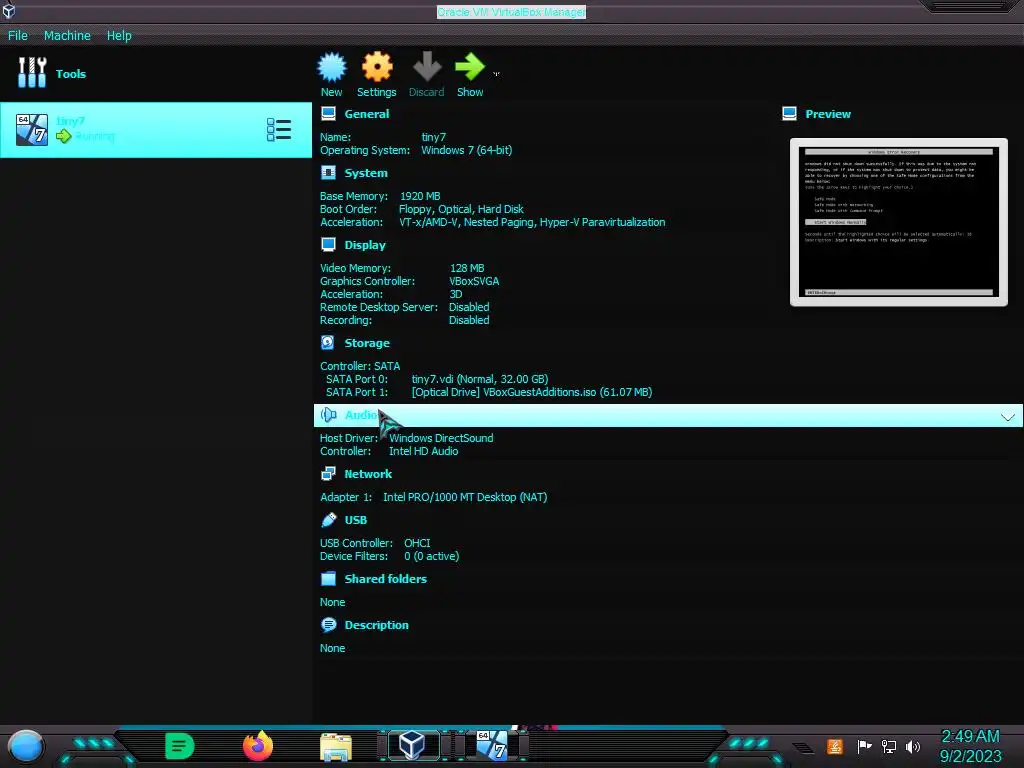
Task: Click the VBoxGuestAdditions.iso optical drive entry
Action: pyautogui.click(x=532, y=392)
